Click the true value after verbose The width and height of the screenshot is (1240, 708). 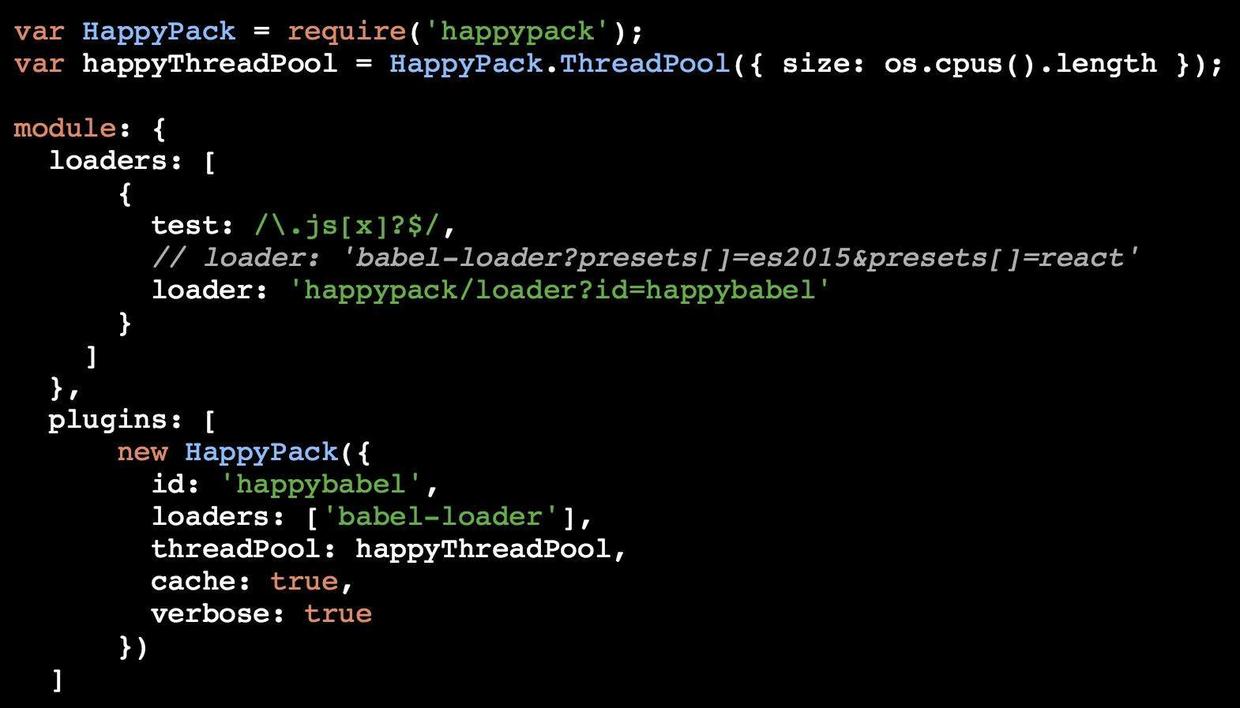coord(338,614)
